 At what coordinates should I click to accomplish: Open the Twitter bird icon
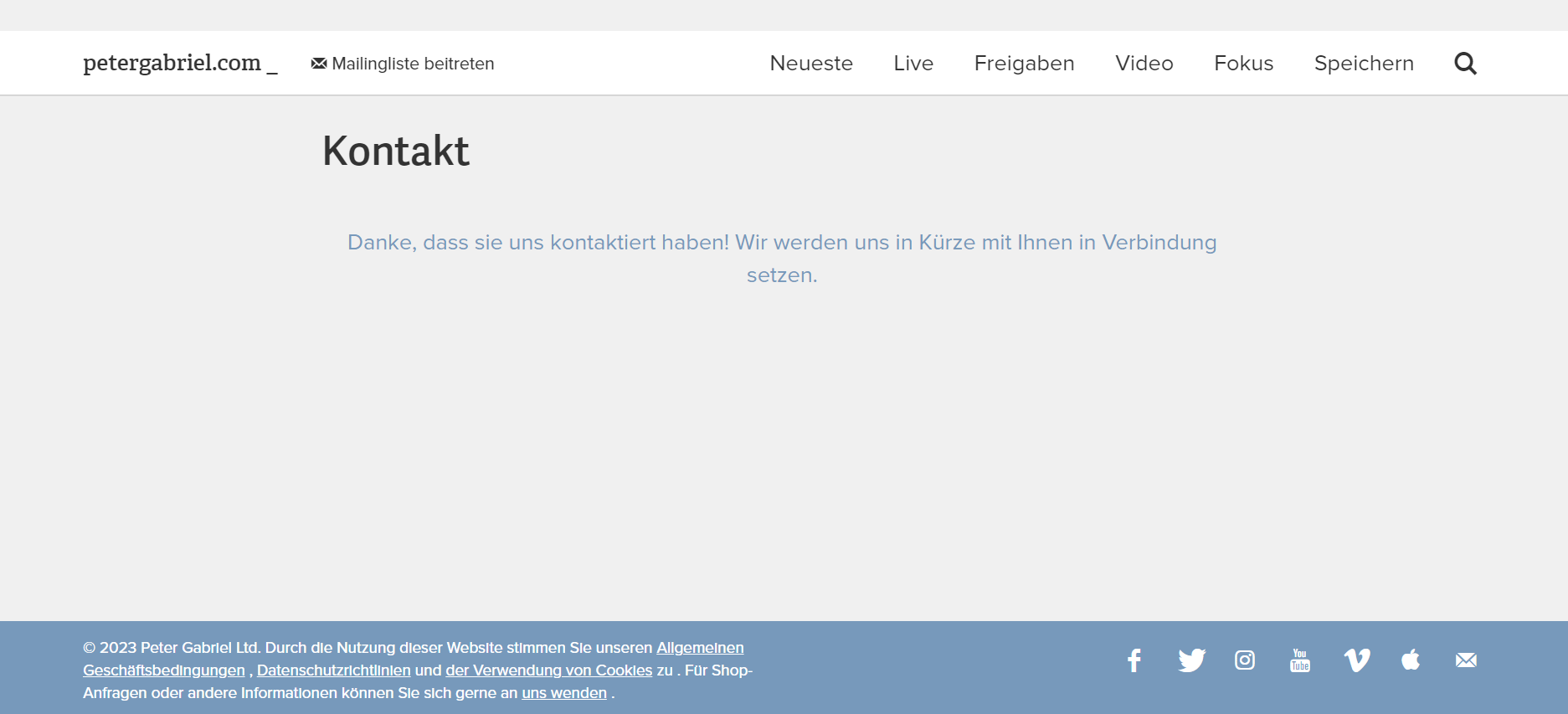coord(1191,660)
